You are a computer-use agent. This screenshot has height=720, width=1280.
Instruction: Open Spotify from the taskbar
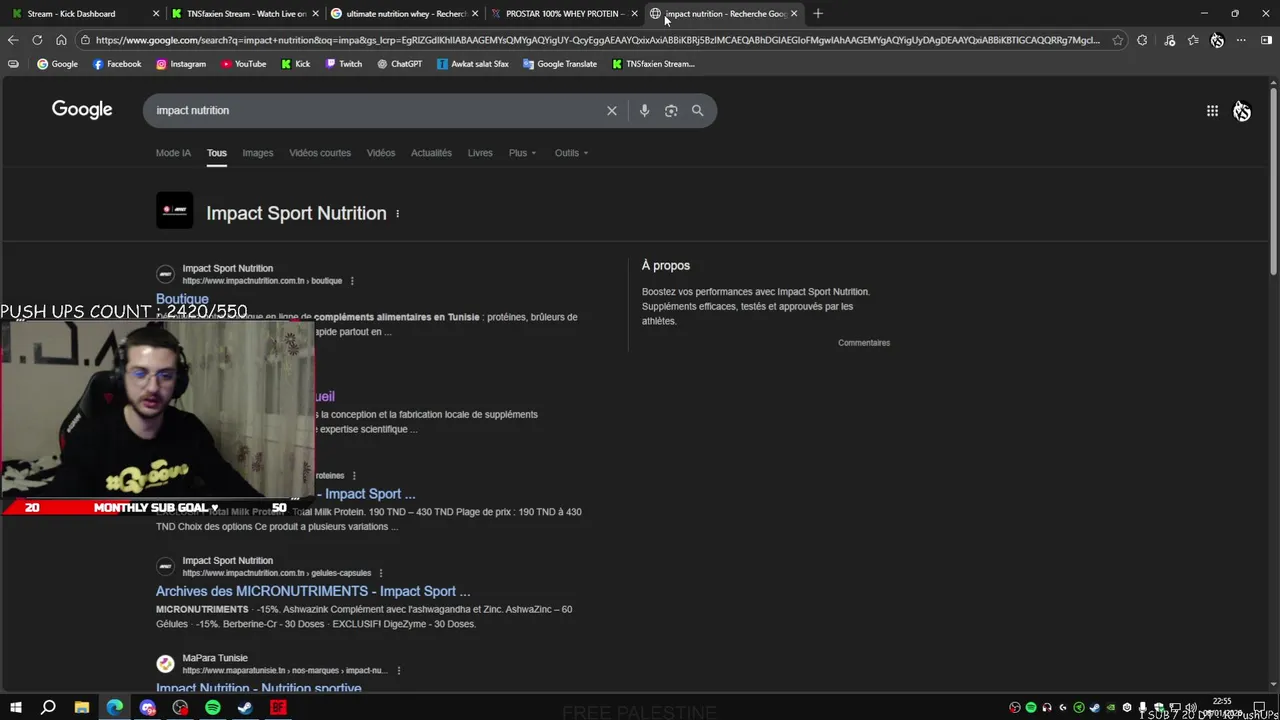212,708
